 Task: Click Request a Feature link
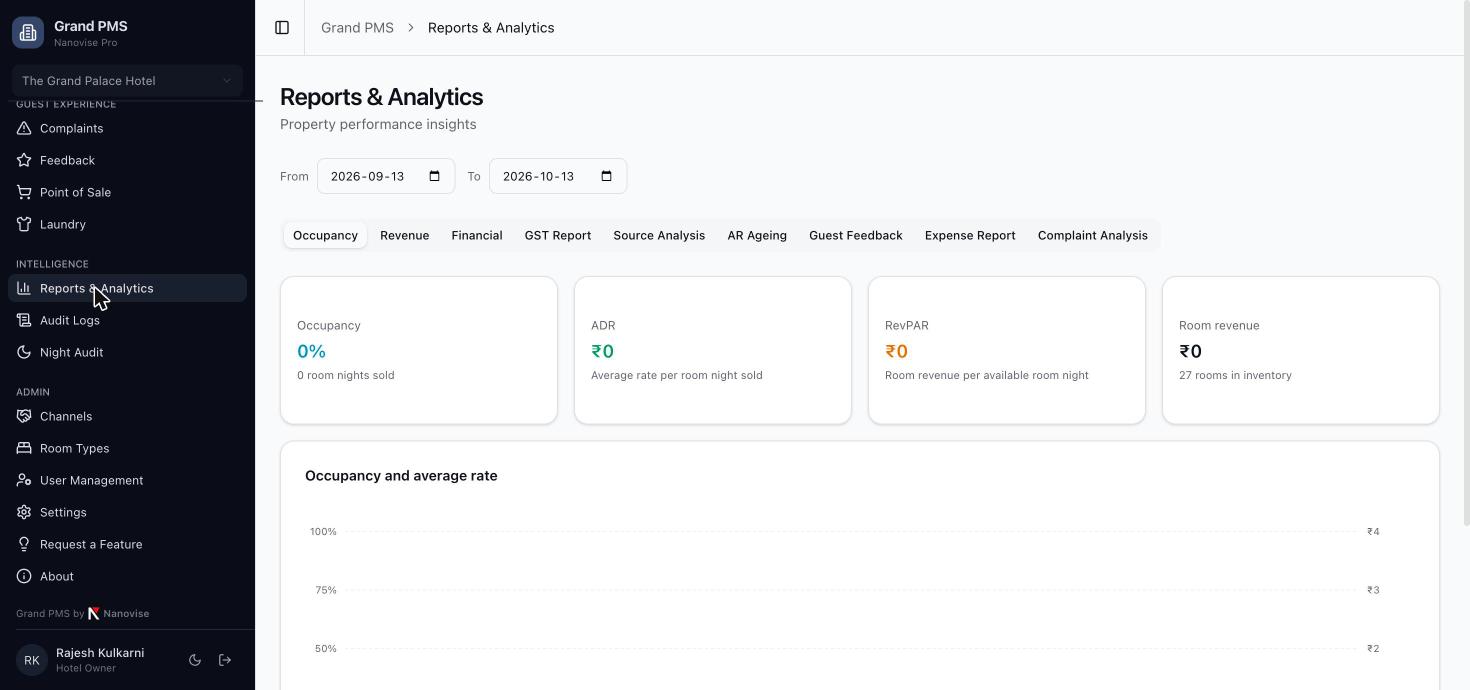(127, 544)
